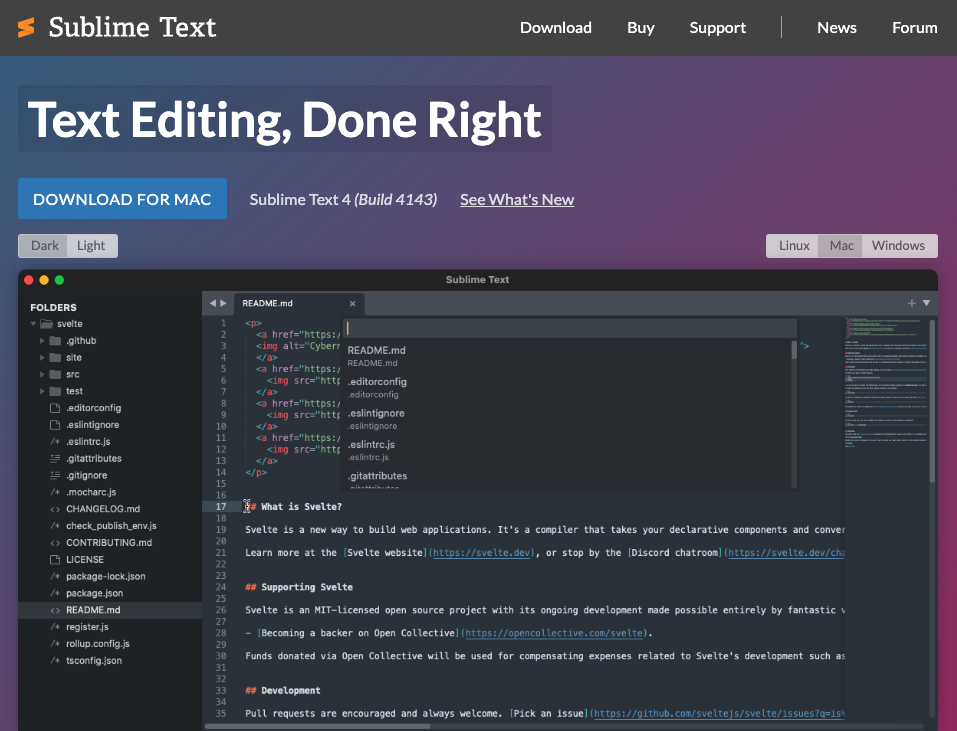
Task: Select .editorconfig in Goto Anything results
Action: point(568,387)
